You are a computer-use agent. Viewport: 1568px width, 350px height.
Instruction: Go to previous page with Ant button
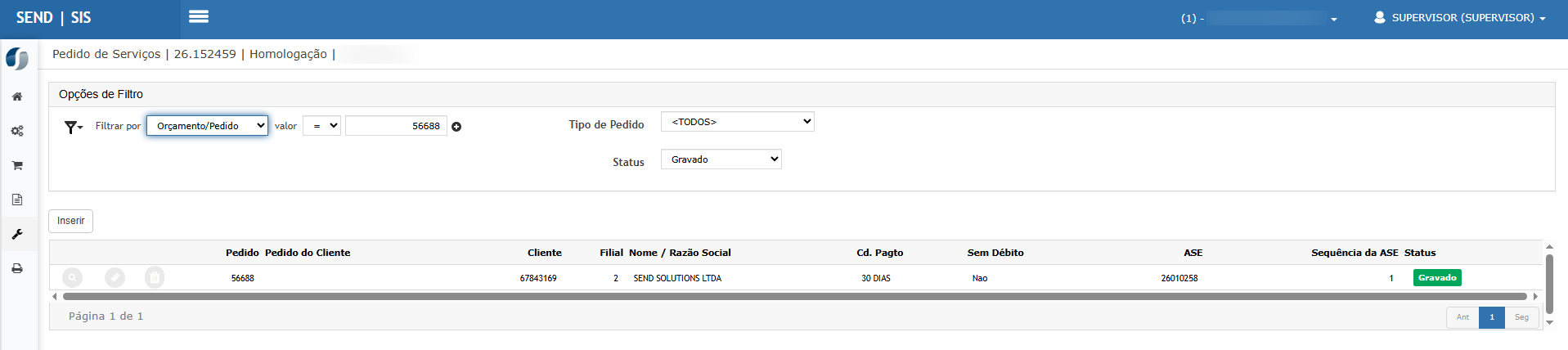point(1462,317)
